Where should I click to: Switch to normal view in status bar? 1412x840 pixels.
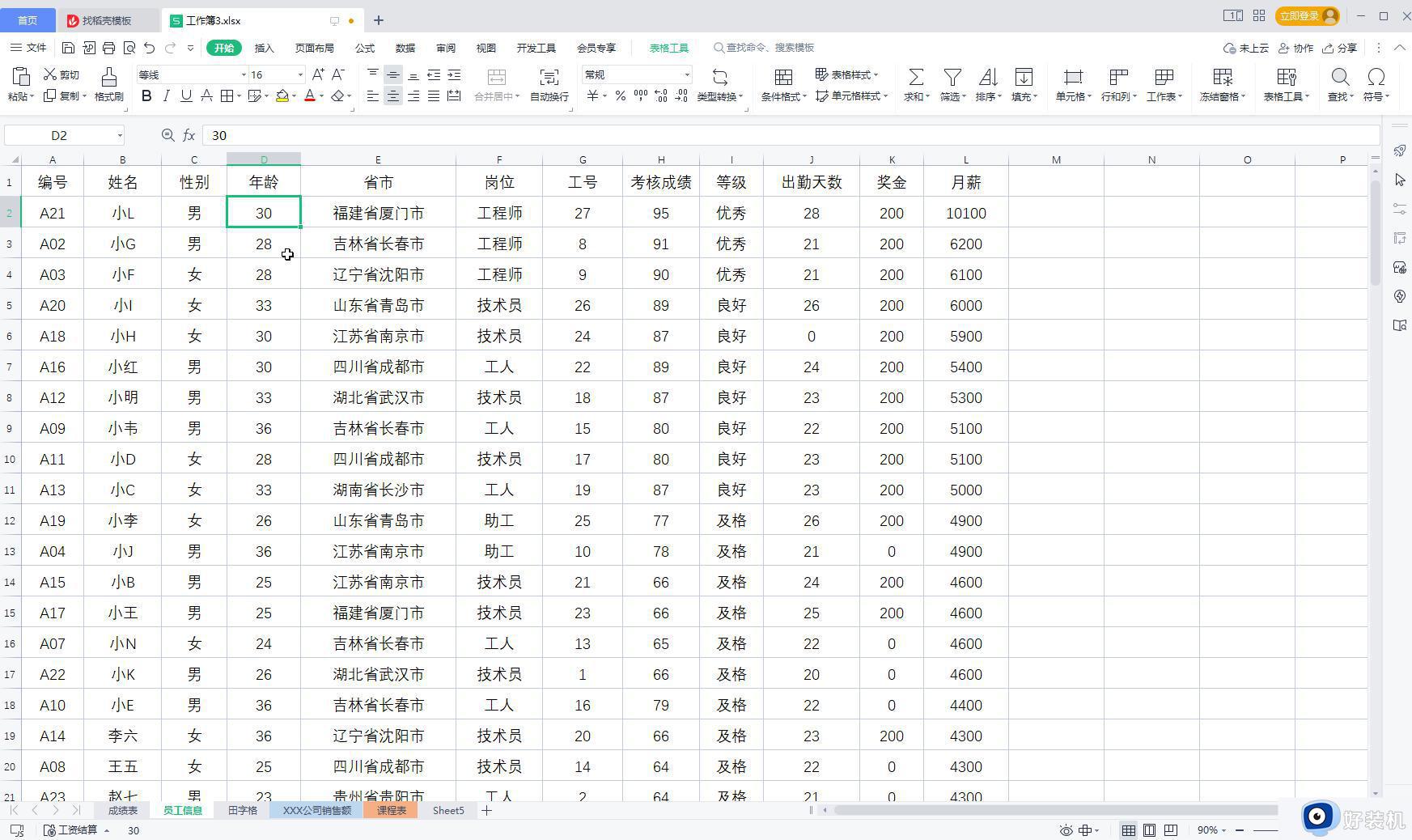(x=1128, y=830)
